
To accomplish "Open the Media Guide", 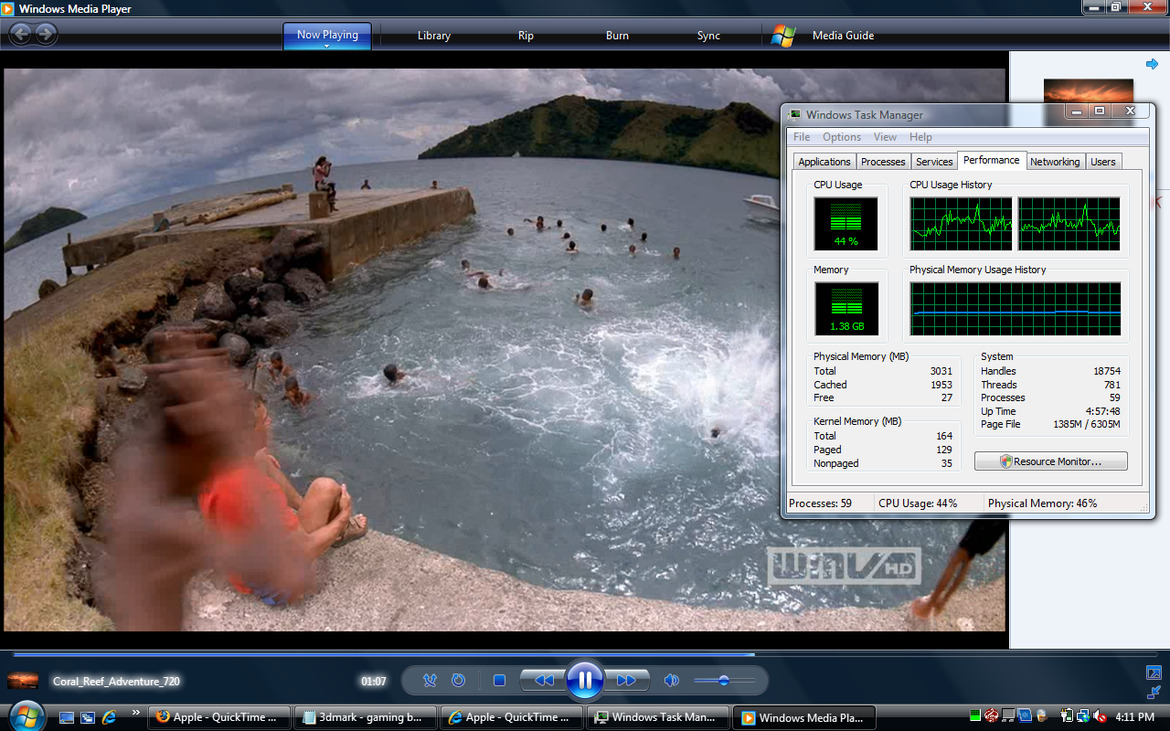I will 842,35.
